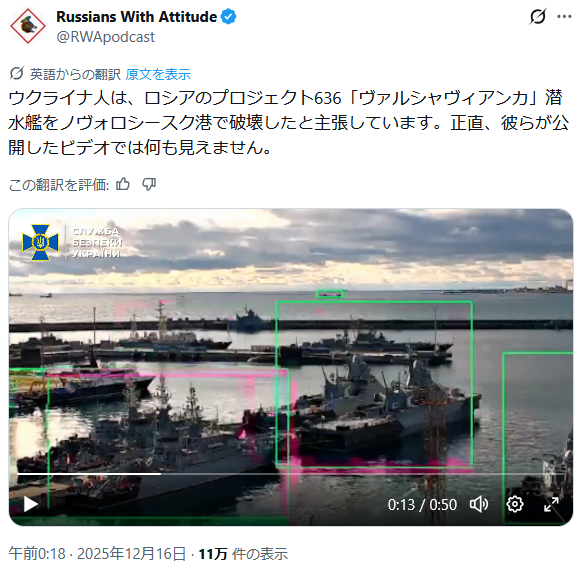Open the Grok icon at top right
581x563 pixels.
(538, 16)
